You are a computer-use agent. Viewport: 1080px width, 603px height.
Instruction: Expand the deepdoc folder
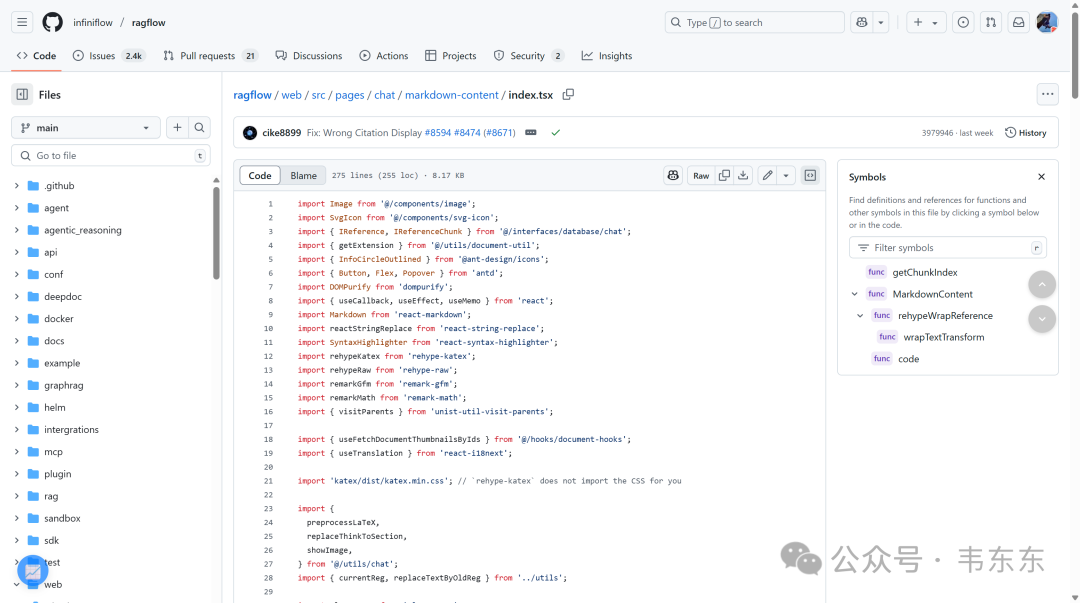(x=17, y=296)
